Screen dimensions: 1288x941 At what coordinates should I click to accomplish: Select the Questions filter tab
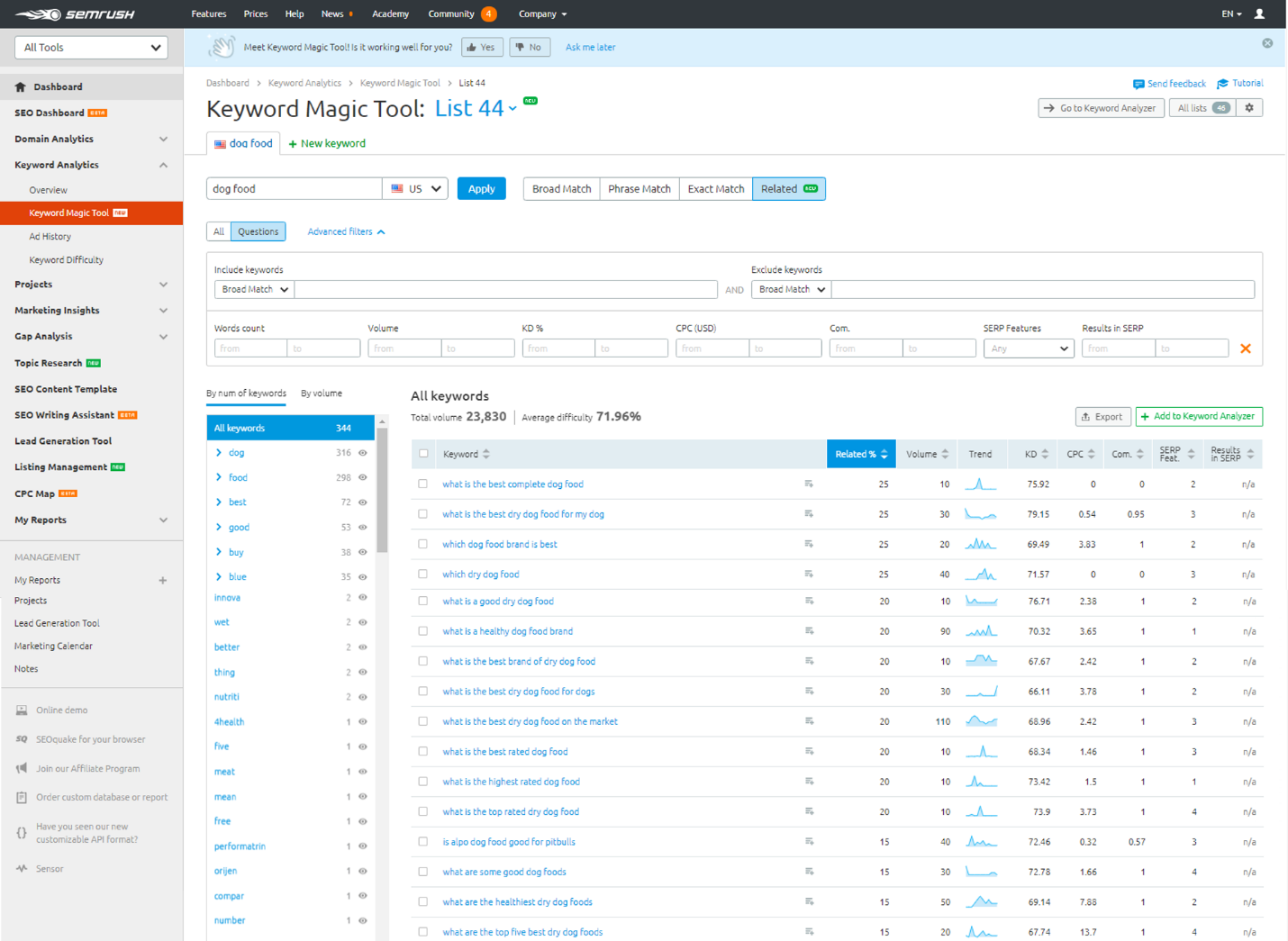[x=258, y=231]
